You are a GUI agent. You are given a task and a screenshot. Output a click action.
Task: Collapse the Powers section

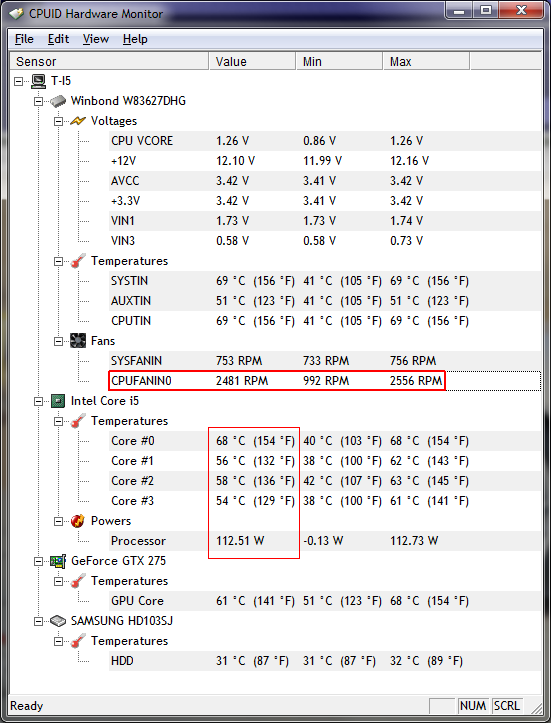(58, 522)
